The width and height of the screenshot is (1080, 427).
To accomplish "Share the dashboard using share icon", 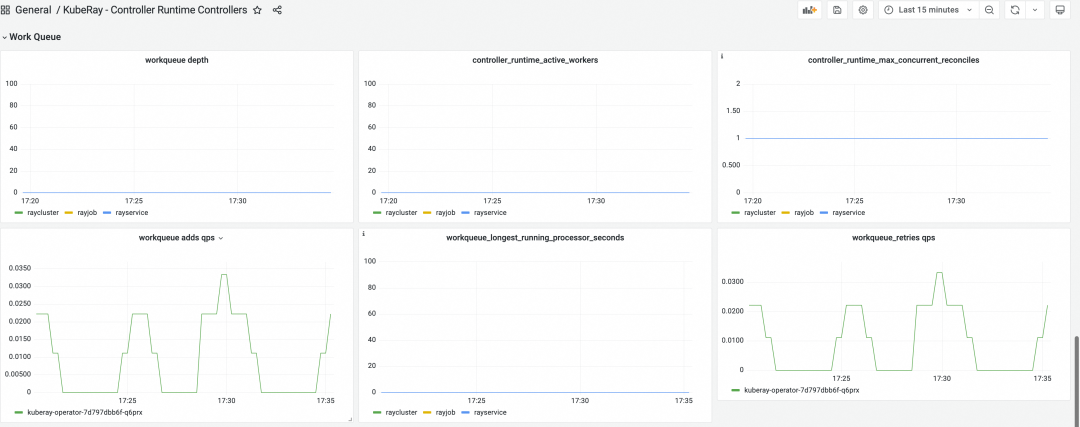I will (x=277, y=10).
